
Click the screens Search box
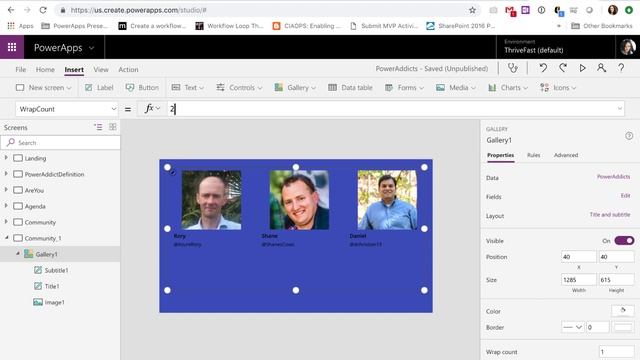coord(61,142)
